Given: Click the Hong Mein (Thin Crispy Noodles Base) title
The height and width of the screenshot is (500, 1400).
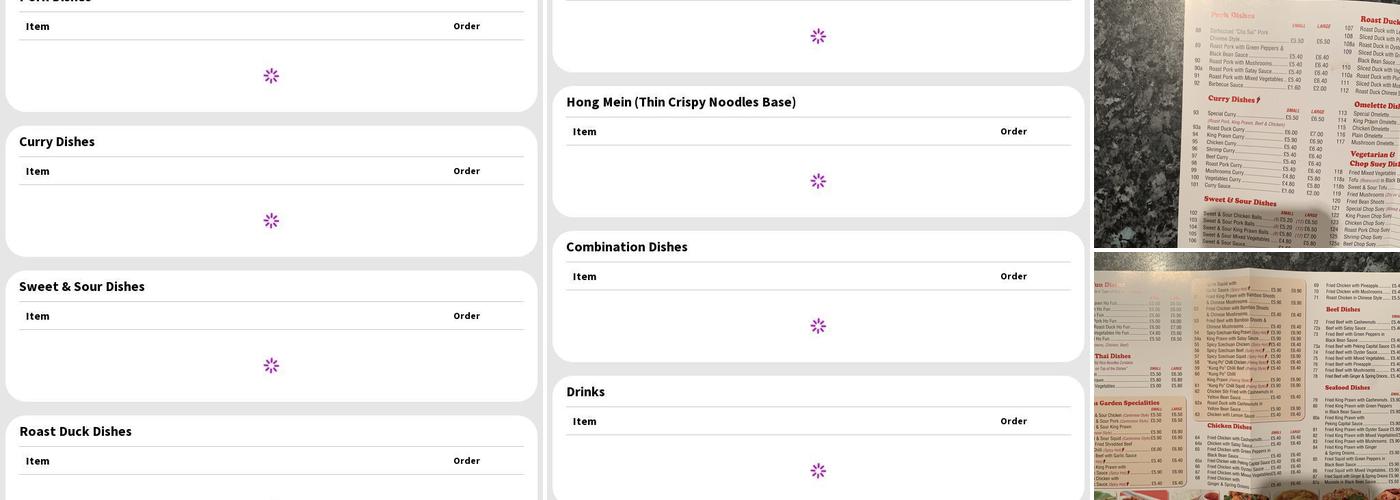Looking at the screenshot, I should click(x=681, y=102).
